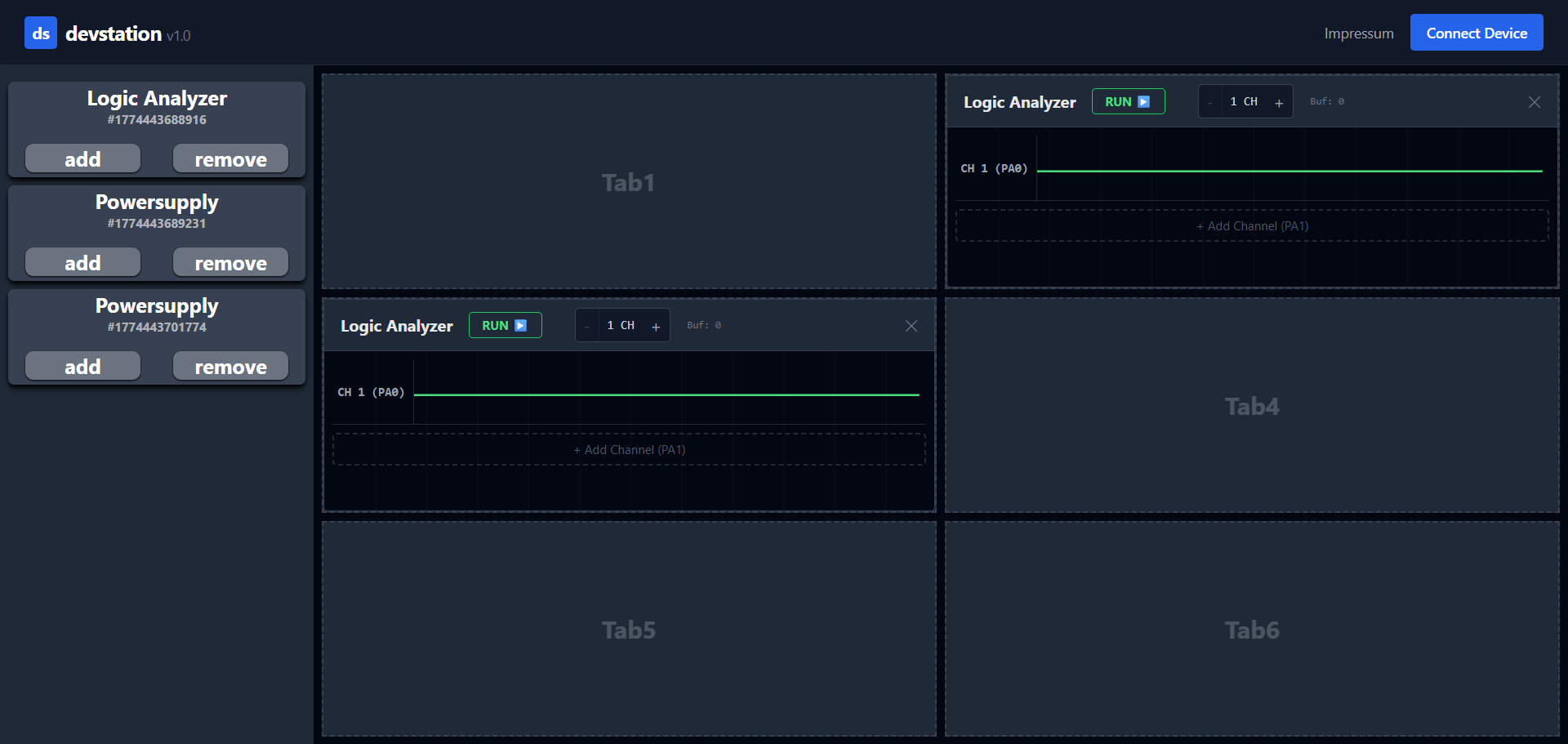Add Powersupply #1774443689231
The width and height of the screenshot is (1568, 744).
point(82,263)
